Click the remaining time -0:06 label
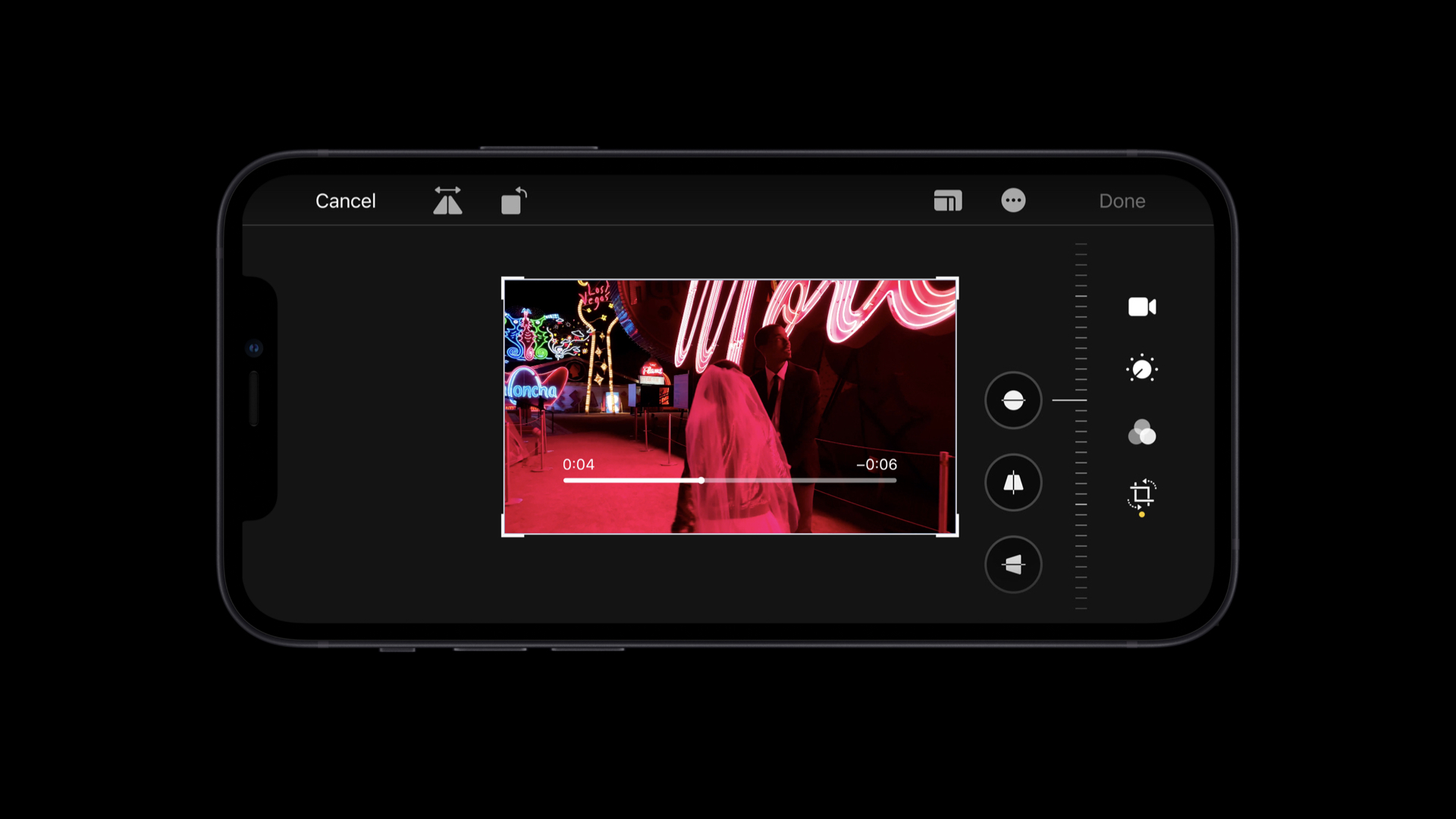This screenshot has width=1456, height=819. point(876,464)
